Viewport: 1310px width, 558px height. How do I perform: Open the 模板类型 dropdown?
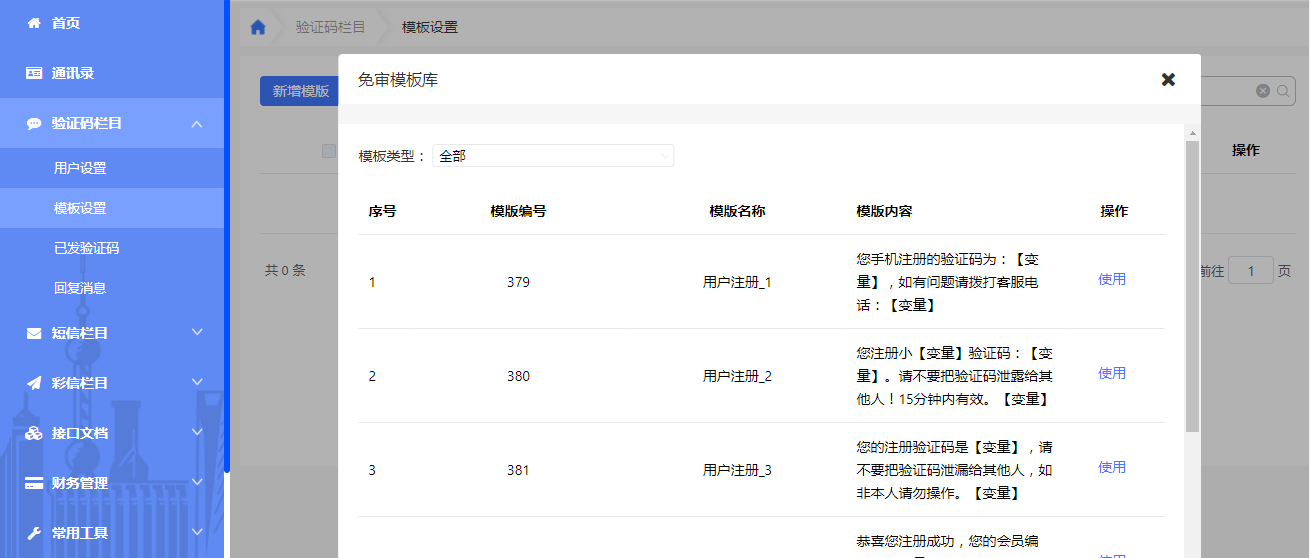pyautogui.click(x=553, y=156)
